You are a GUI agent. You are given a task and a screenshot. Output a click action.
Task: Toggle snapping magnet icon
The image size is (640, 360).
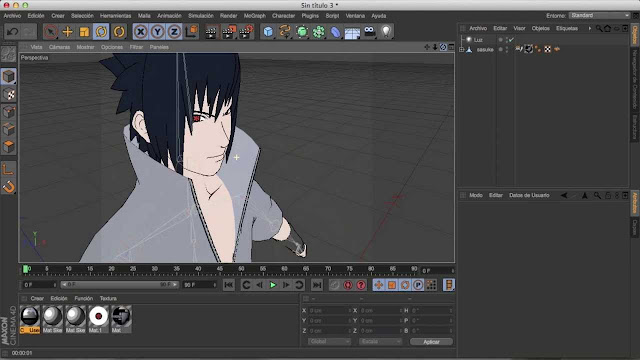9,187
